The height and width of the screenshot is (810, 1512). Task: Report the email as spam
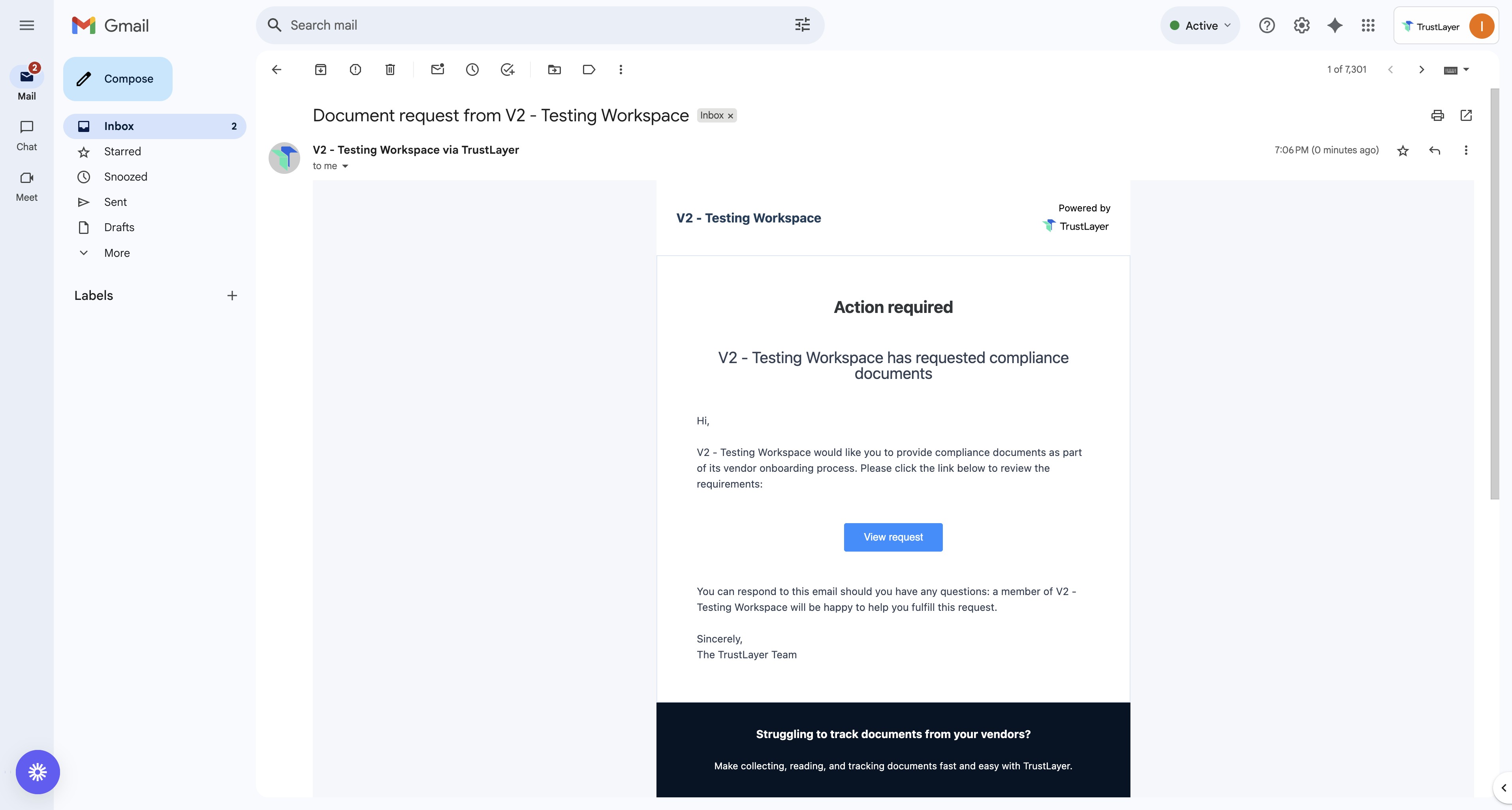tap(355, 70)
